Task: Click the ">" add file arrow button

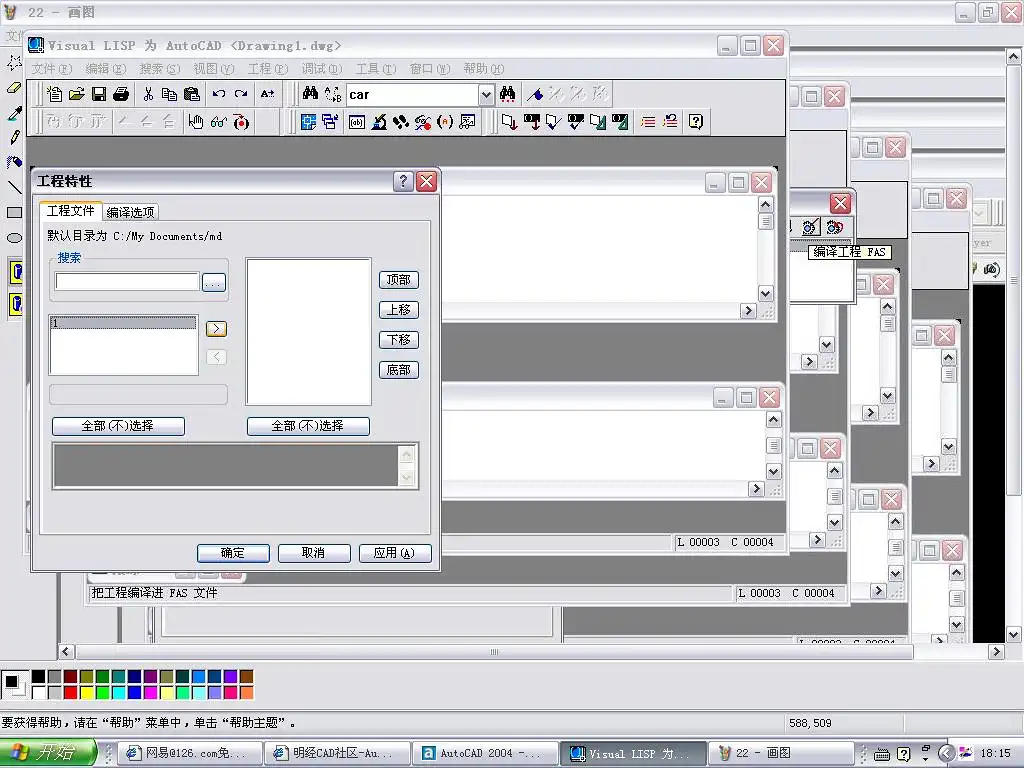Action: [x=216, y=328]
